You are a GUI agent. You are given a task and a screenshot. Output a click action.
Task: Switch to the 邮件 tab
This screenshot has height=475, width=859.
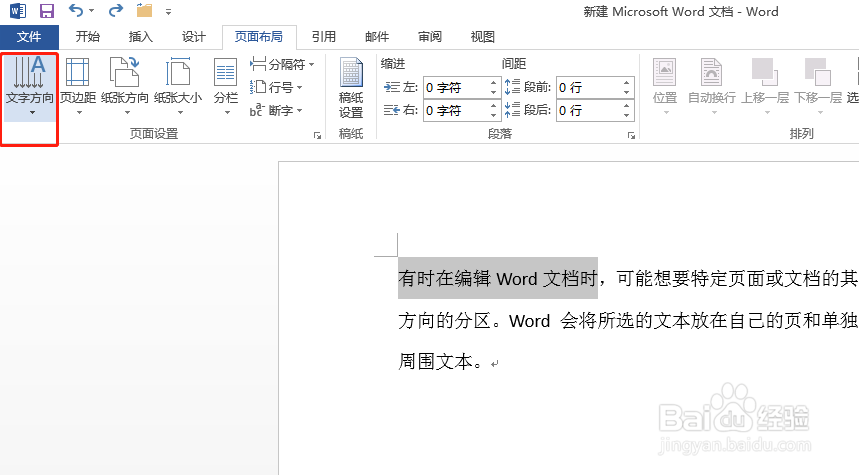pos(377,37)
